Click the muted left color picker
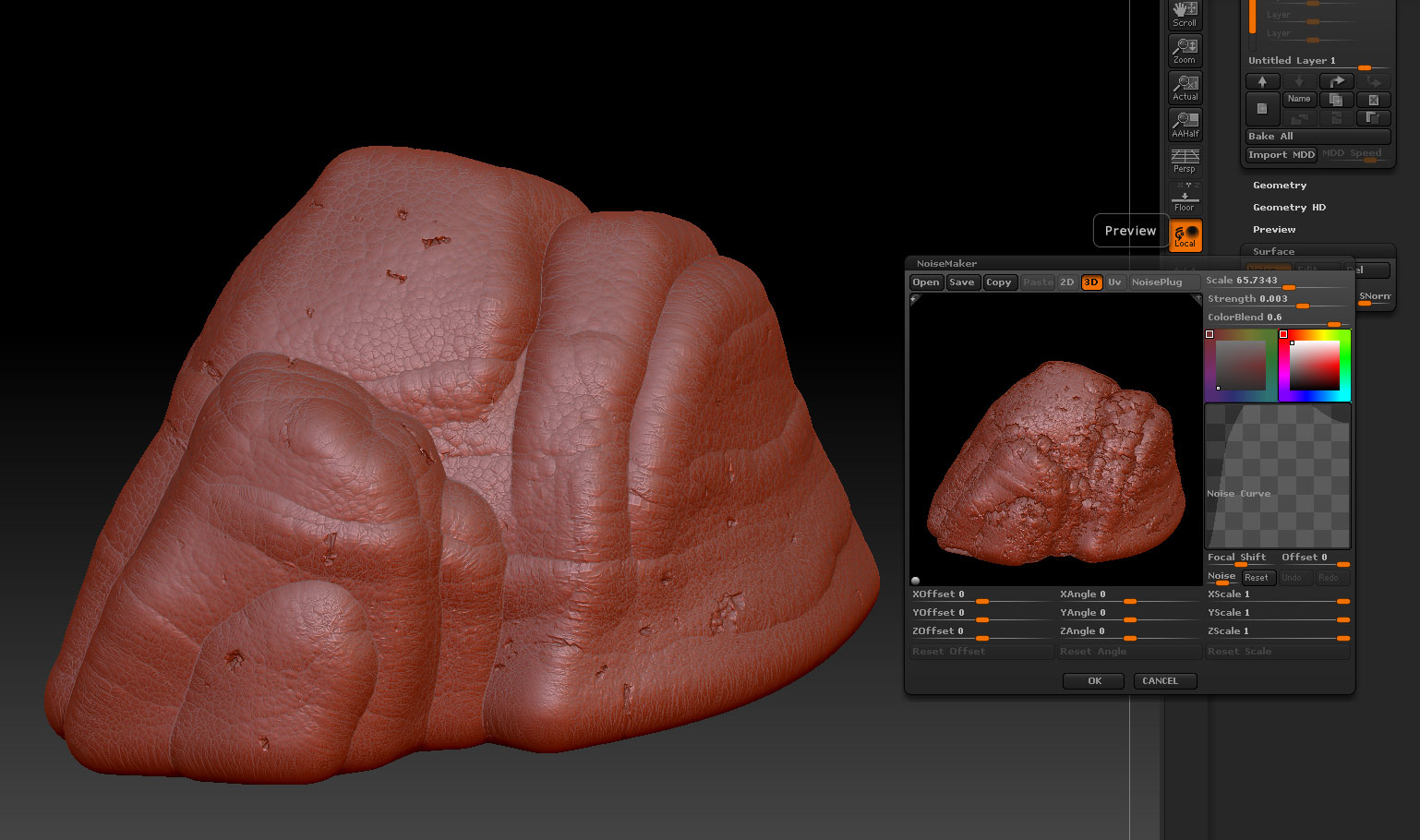 [1240, 366]
